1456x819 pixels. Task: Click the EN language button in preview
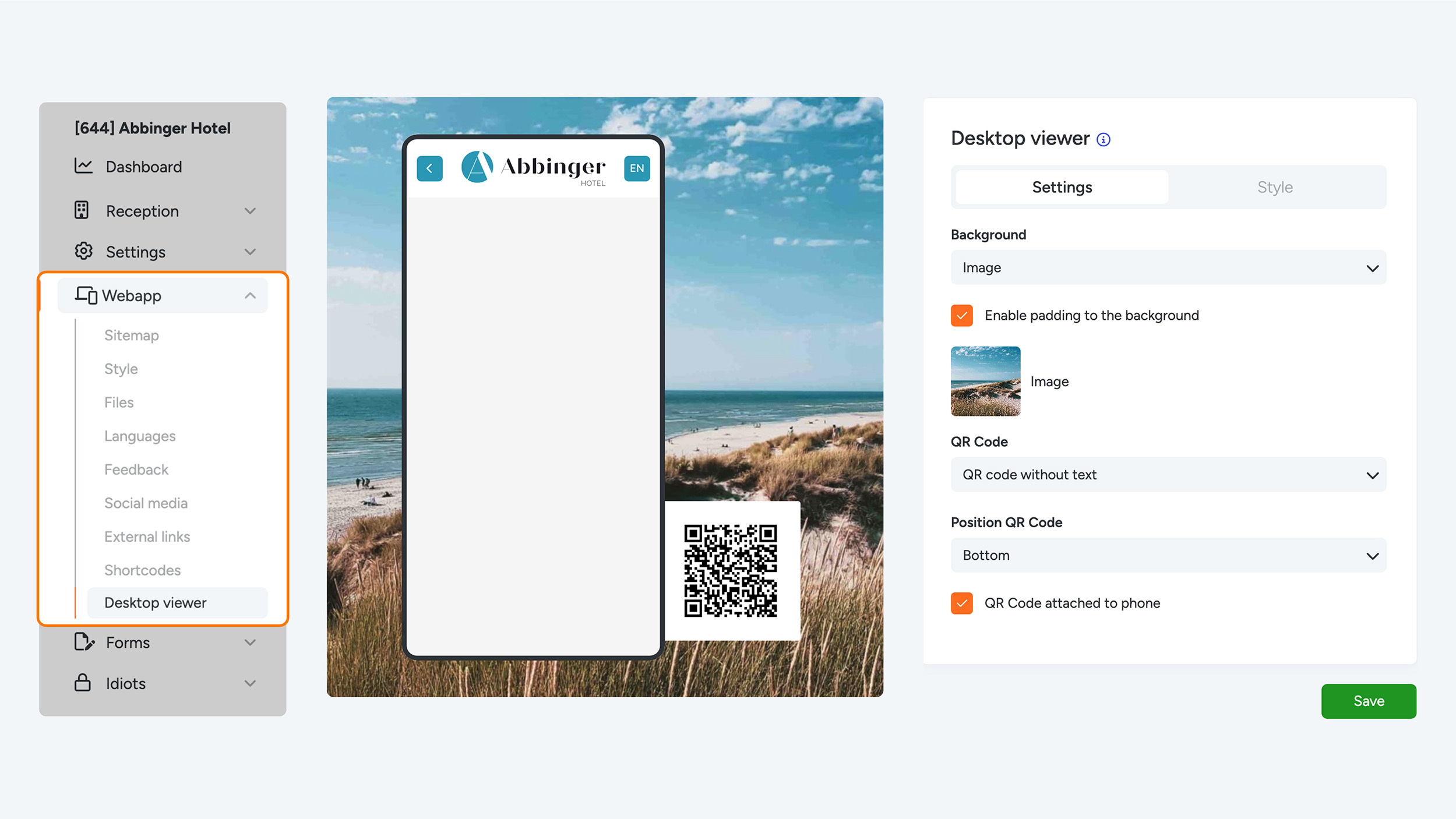point(637,168)
